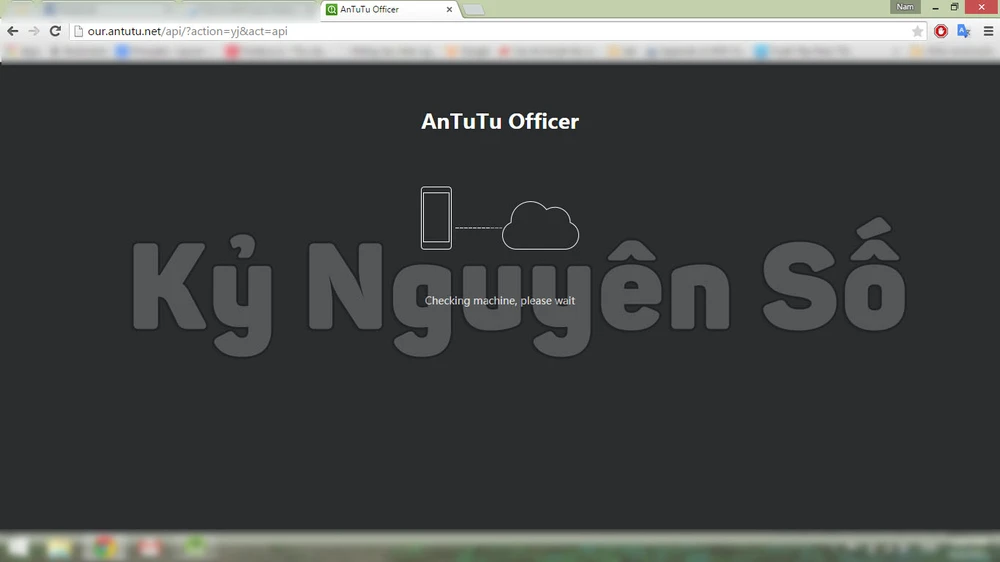Image resolution: width=1000 pixels, height=562 pixels.
Task: Reload the current page
Action: point(55,31)
